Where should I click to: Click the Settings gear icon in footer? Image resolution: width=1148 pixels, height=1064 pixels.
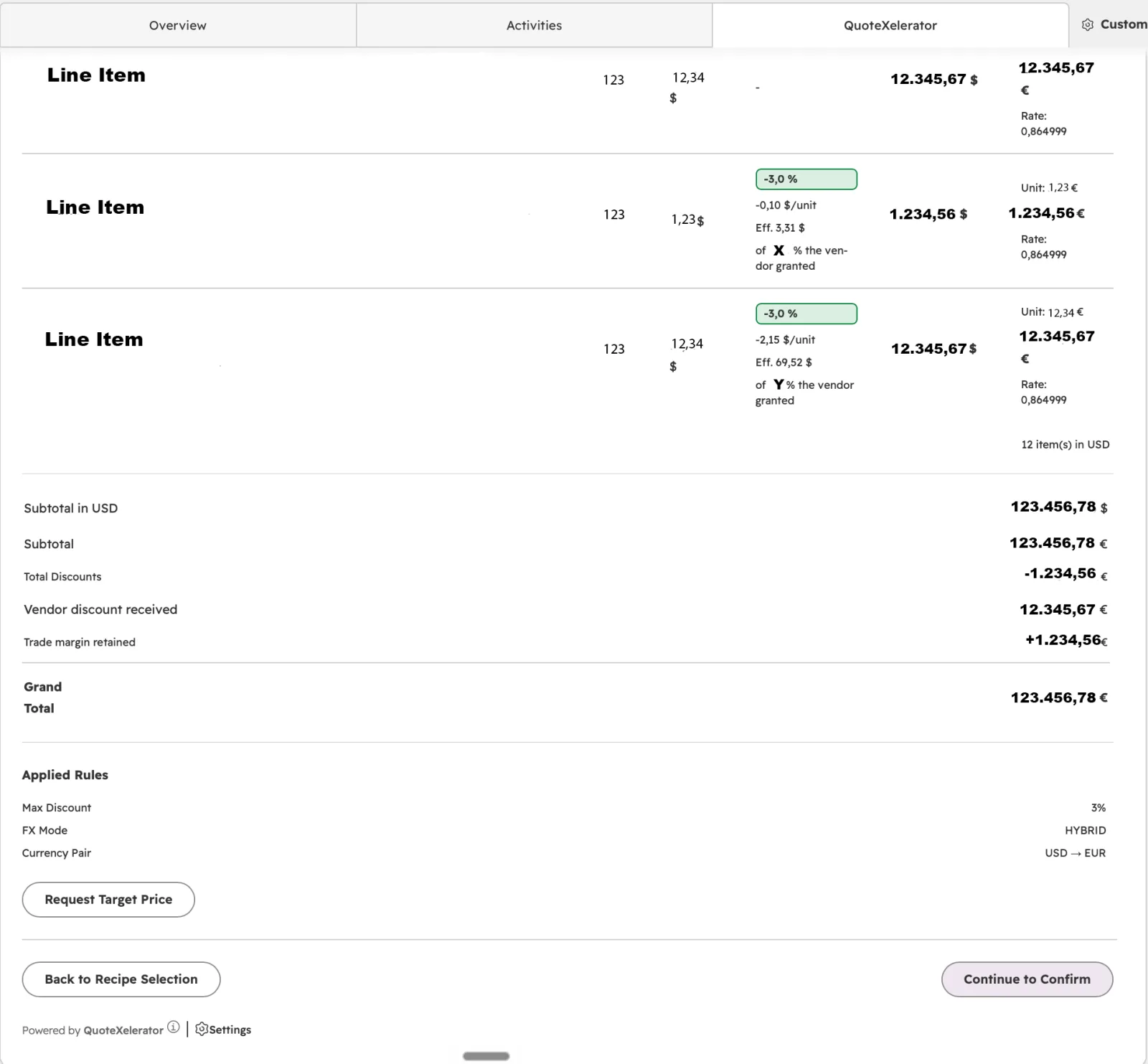click(x=201, y=1029)
